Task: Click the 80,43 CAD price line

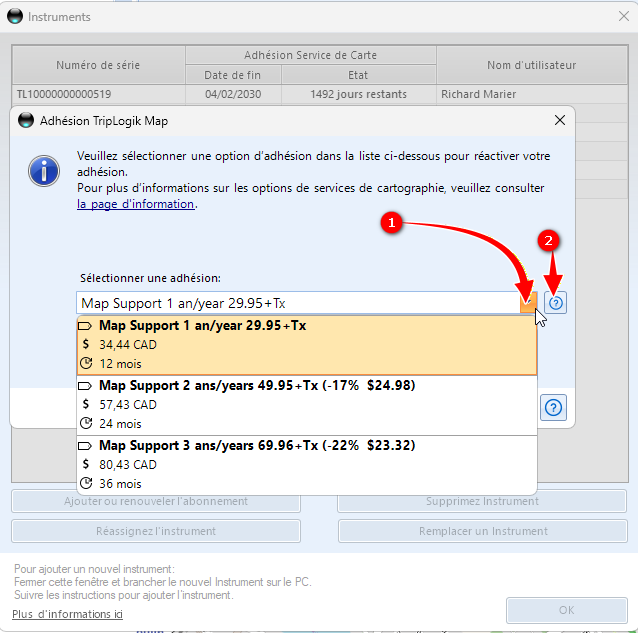Action: [128, 465]
